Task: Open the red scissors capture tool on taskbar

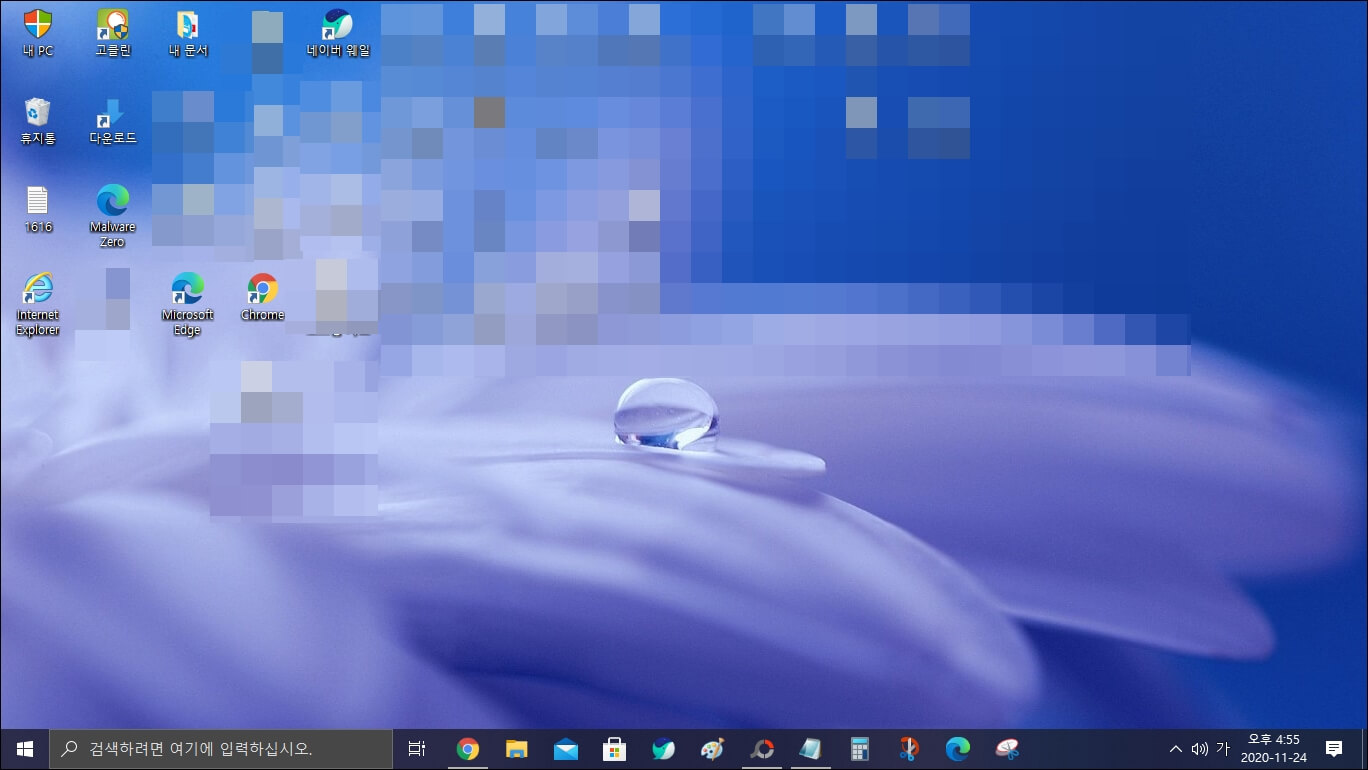Action: click(x=909, y=749)
